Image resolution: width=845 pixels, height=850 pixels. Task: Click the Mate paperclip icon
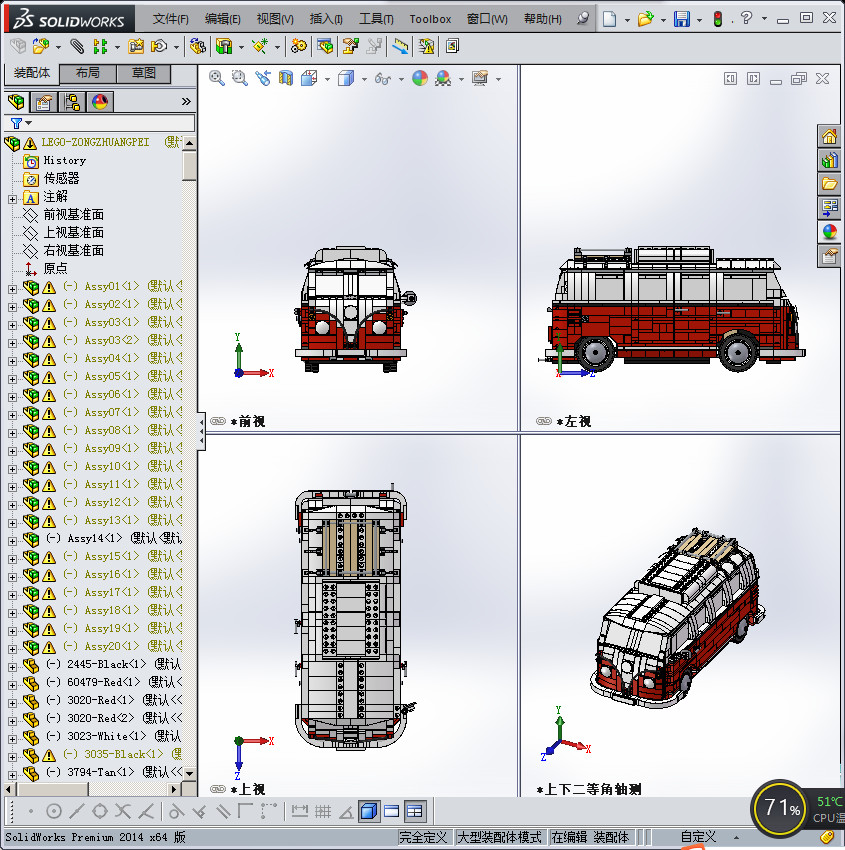pyautogui.click(x=77, y=47)
